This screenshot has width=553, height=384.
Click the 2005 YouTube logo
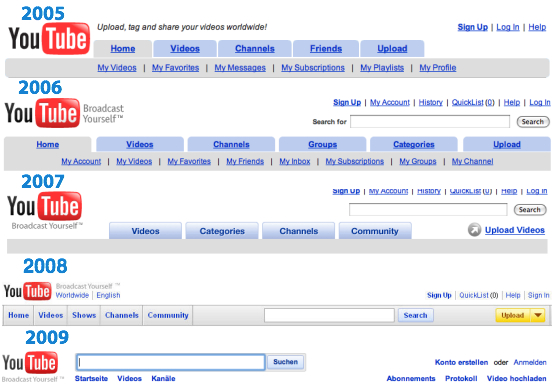[49, 38]
